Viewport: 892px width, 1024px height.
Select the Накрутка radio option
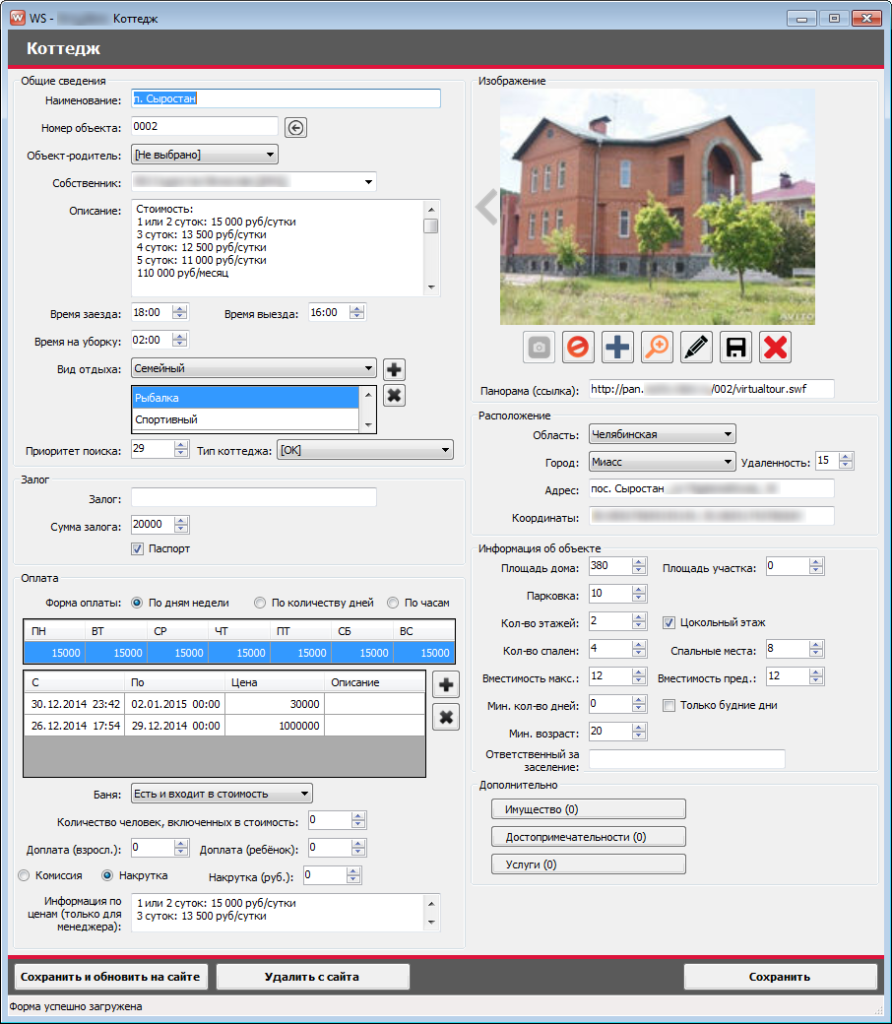point(107,876)
